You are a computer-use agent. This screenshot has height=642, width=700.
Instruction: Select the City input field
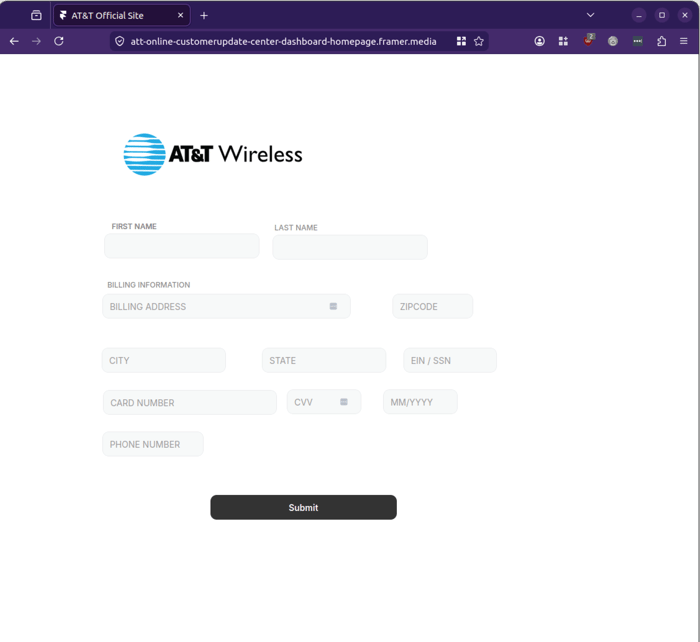164,360
